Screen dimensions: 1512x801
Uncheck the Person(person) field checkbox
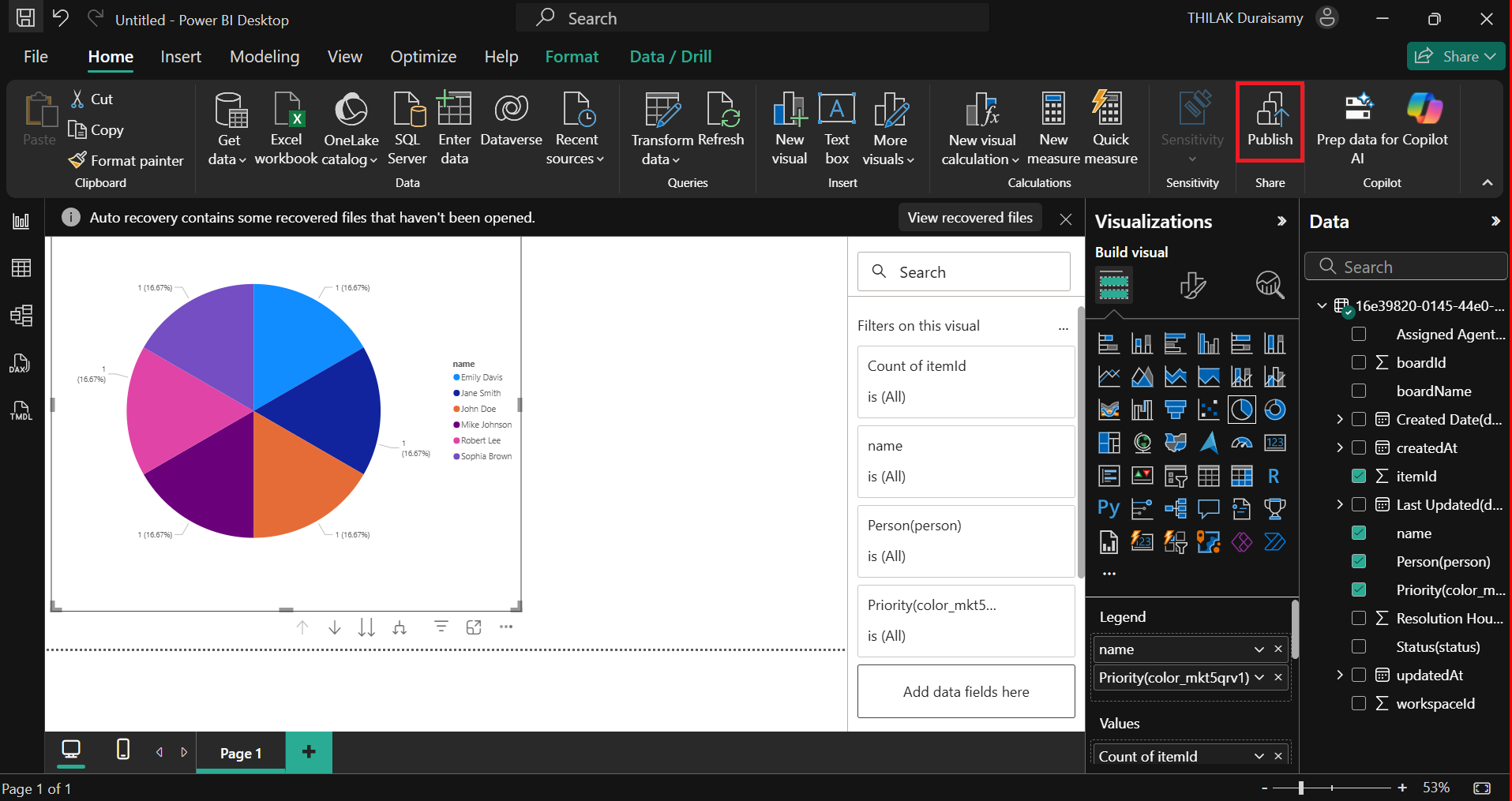click(1359, 561)
